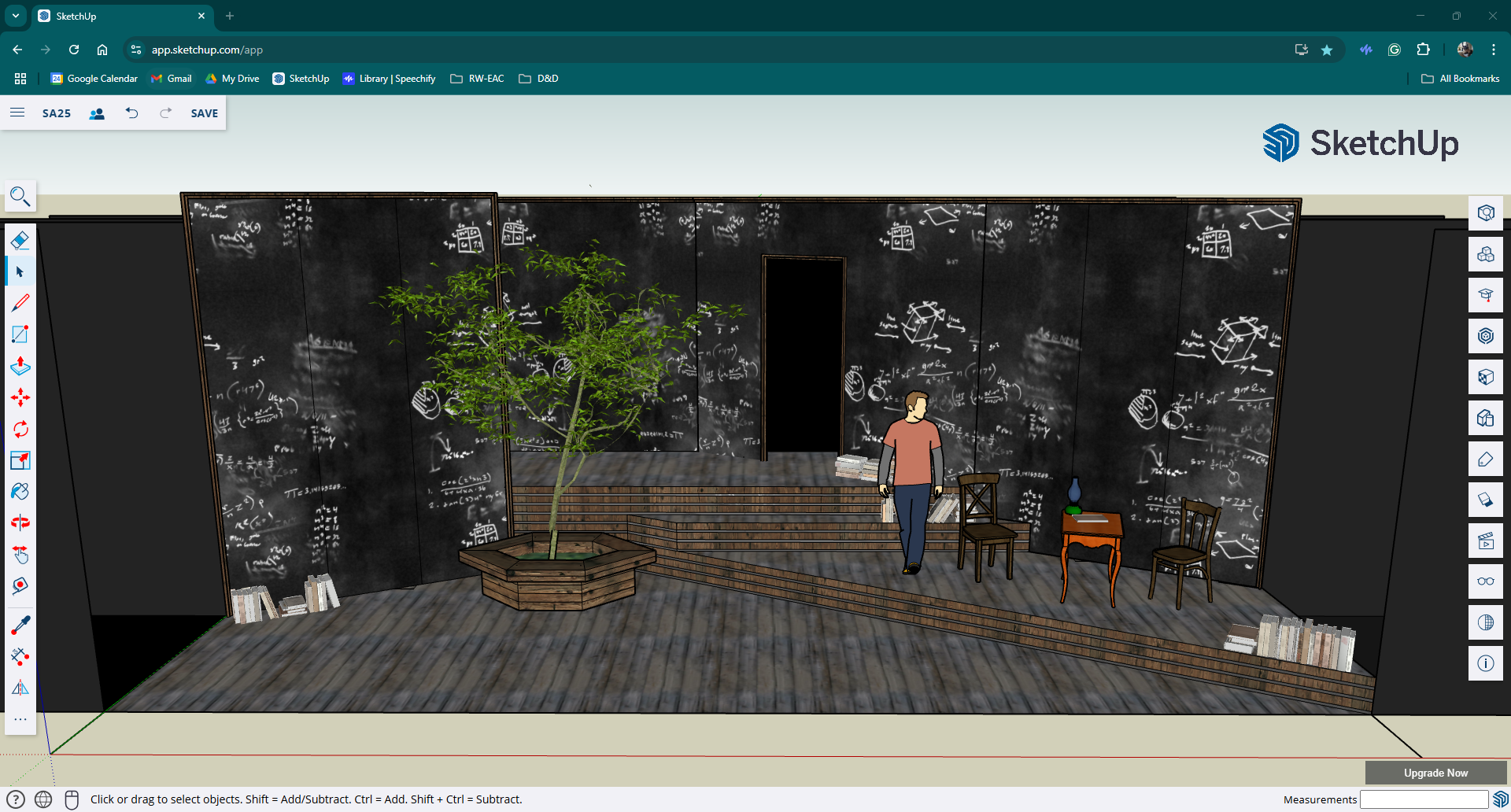Viewport: 1511px width, 812px height.
Task: Click the Upgrade Now button
Action: 1435,773
